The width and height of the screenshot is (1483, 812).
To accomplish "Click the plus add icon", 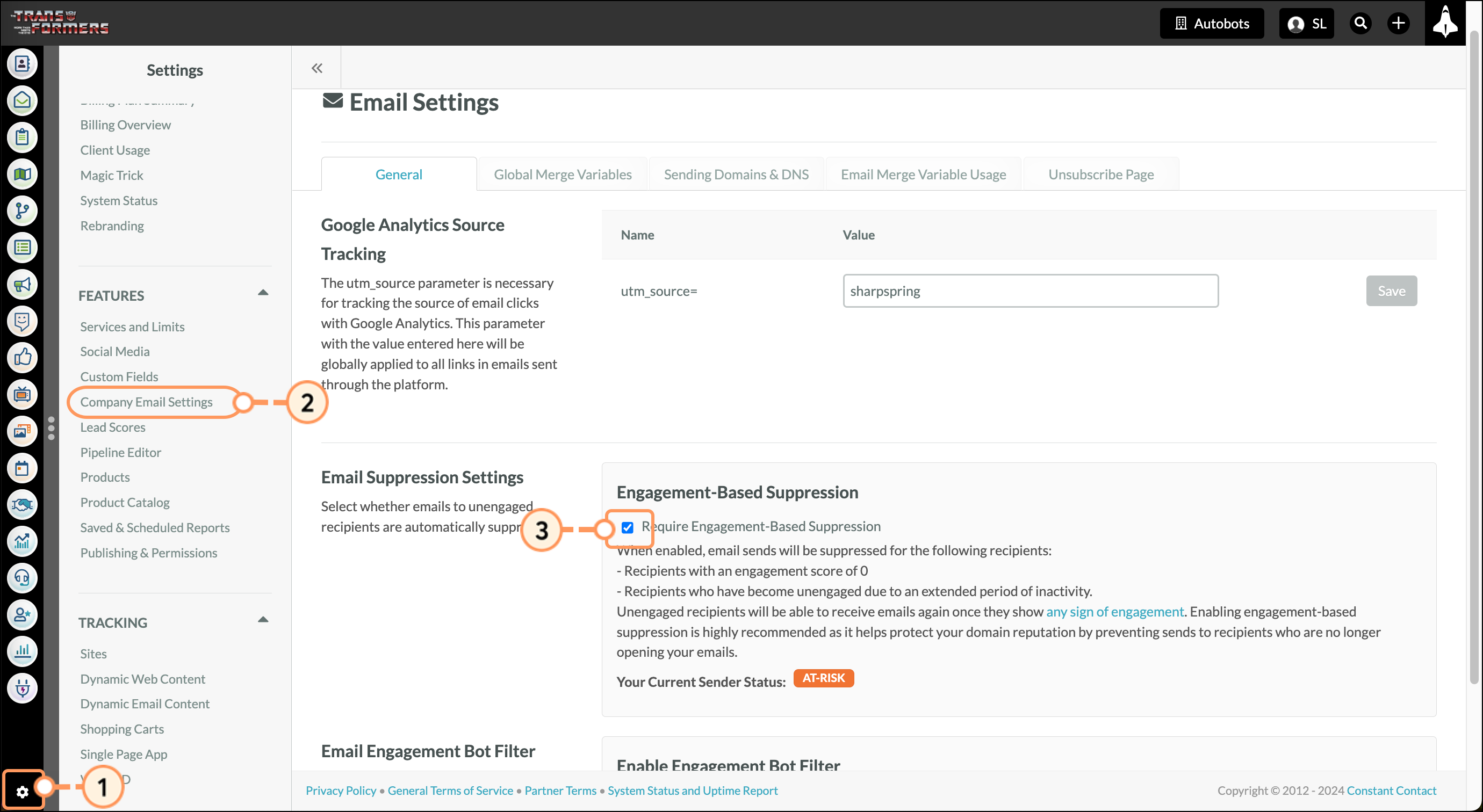I will 1398,23.
